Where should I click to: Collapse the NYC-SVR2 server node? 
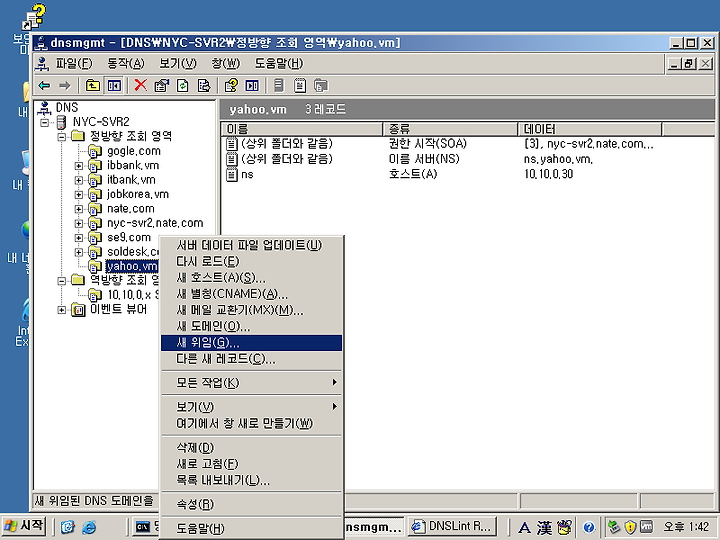[x=45, y=123]
